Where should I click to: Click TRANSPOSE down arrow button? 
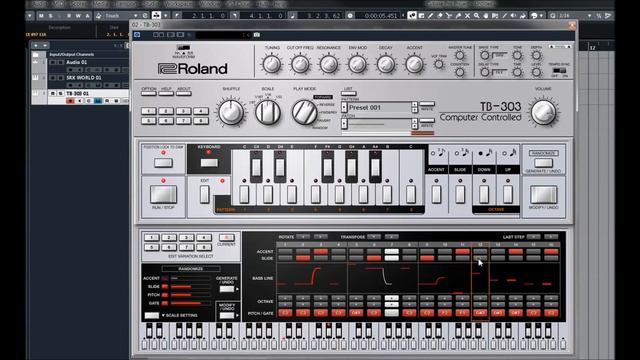coord(374,237)
